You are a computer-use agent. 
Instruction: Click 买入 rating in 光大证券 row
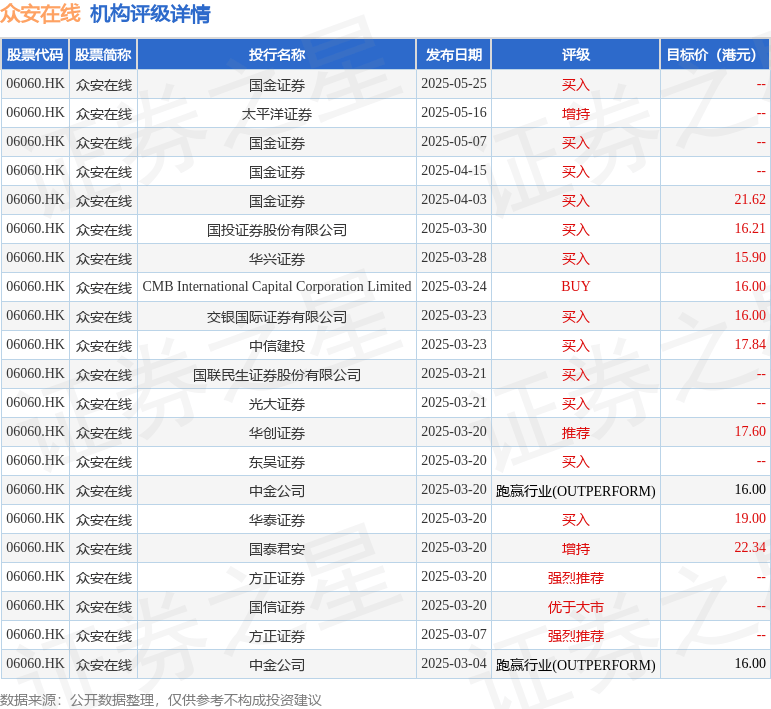[x=576, y=404]
